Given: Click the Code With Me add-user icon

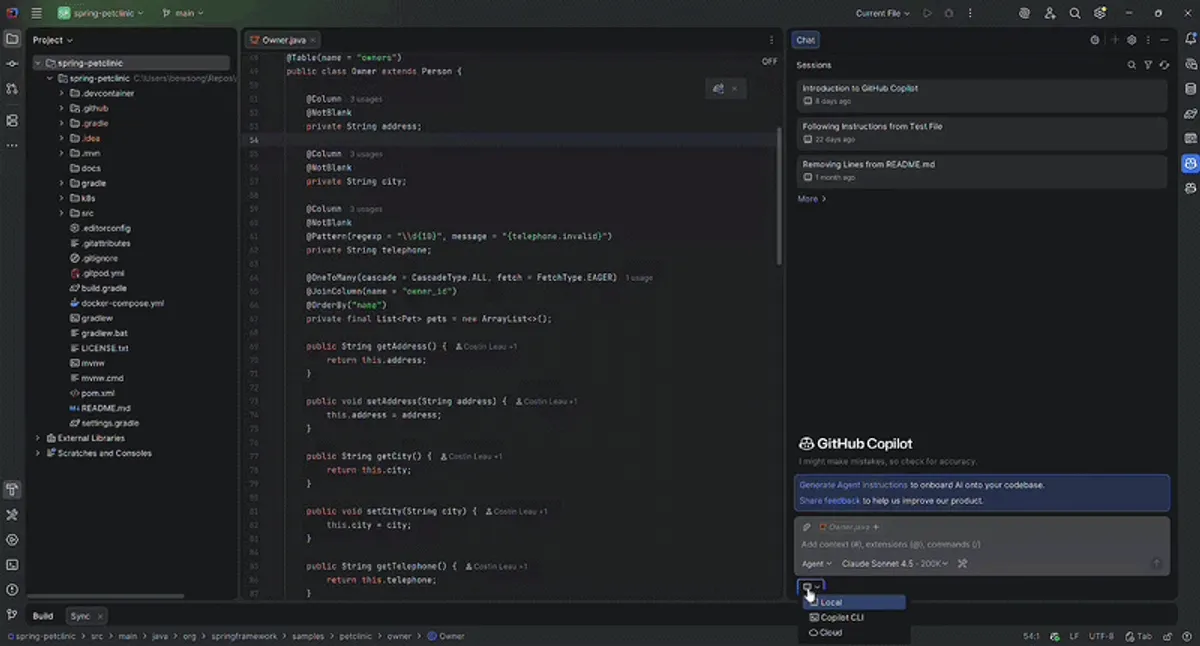Looking at the screenshot, I should (x=1050, y=13).
